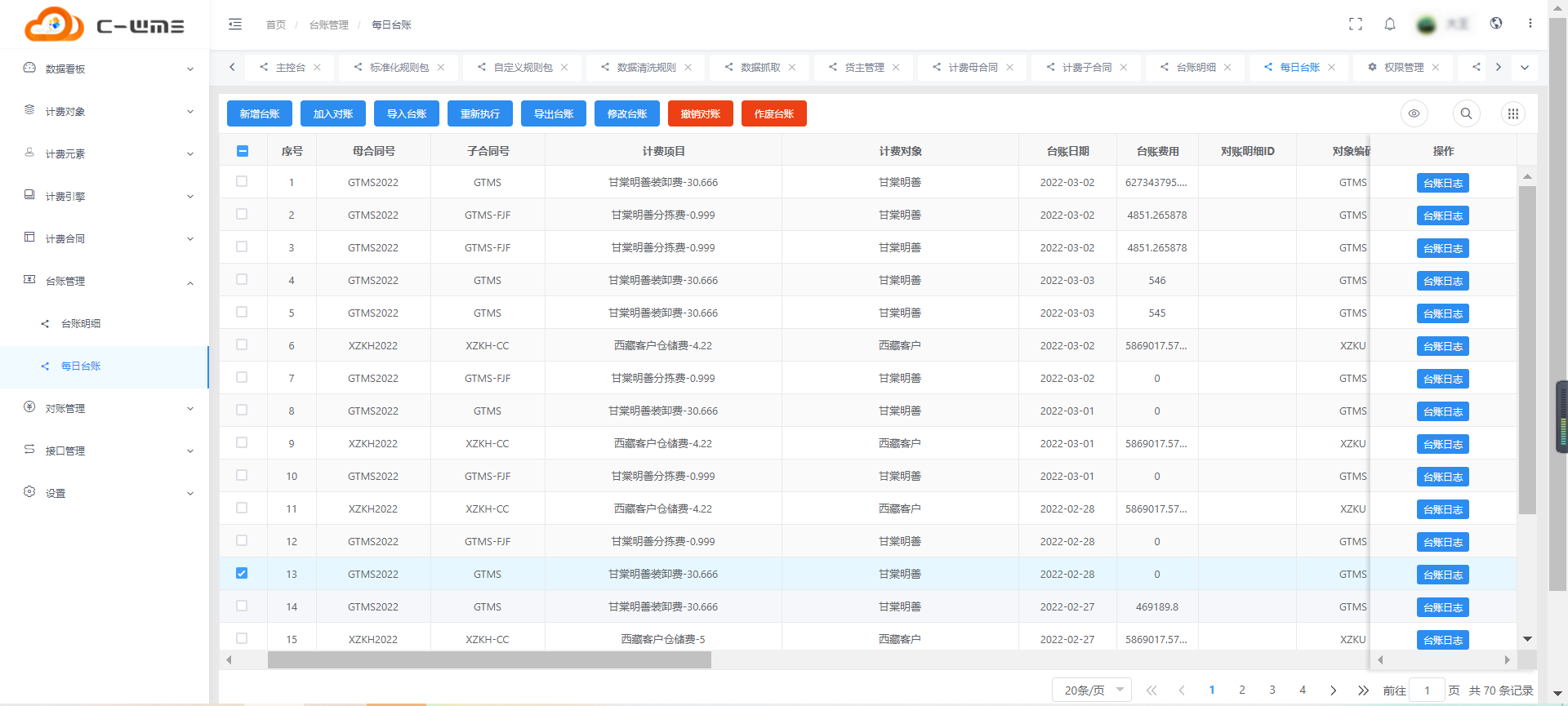Open the 20条/页 page size dropdown
This screenshot has height=706, width=1568.
coord(1092,690)
